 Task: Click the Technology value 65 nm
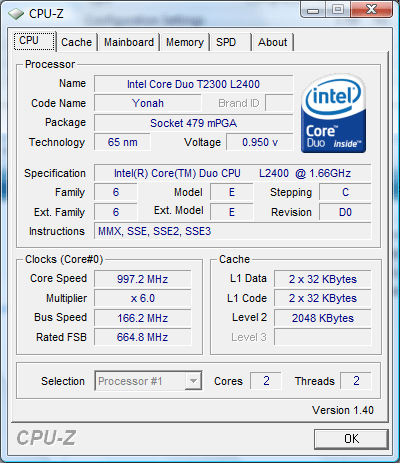(x=122, y=142)
